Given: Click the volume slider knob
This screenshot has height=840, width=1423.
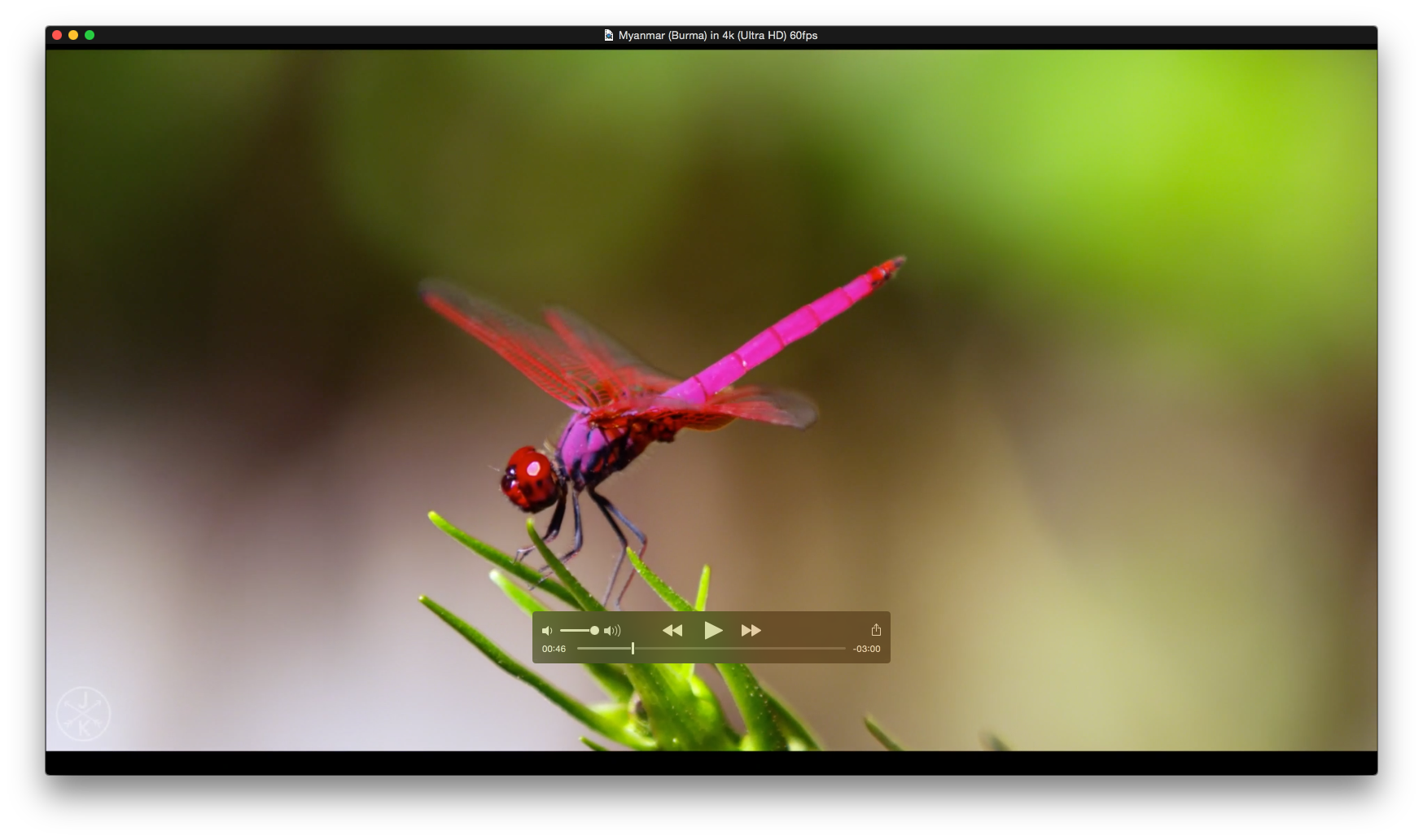Looking at the screenshot, I should tap(594, 630).
